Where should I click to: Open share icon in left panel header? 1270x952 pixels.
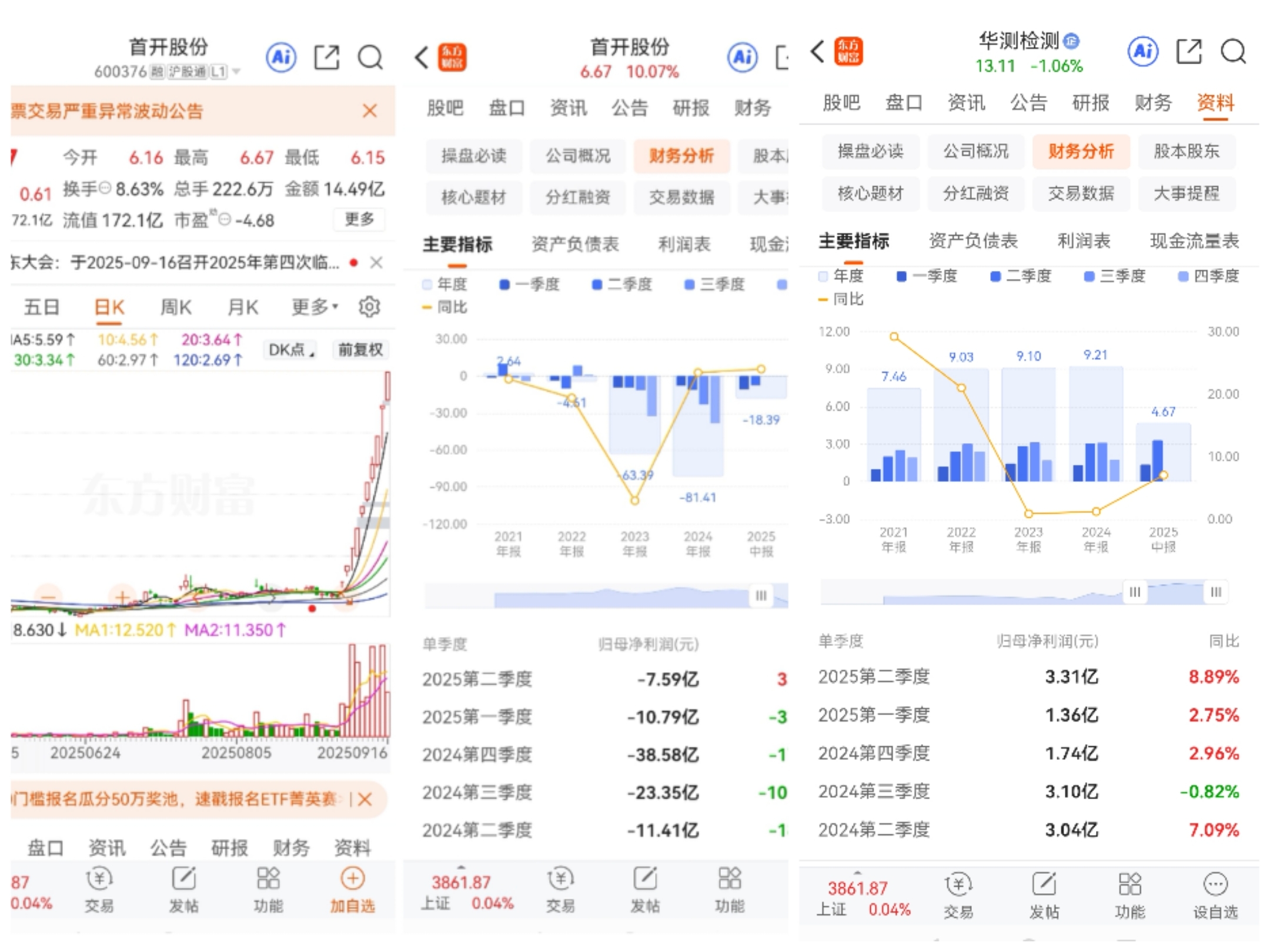326,58
